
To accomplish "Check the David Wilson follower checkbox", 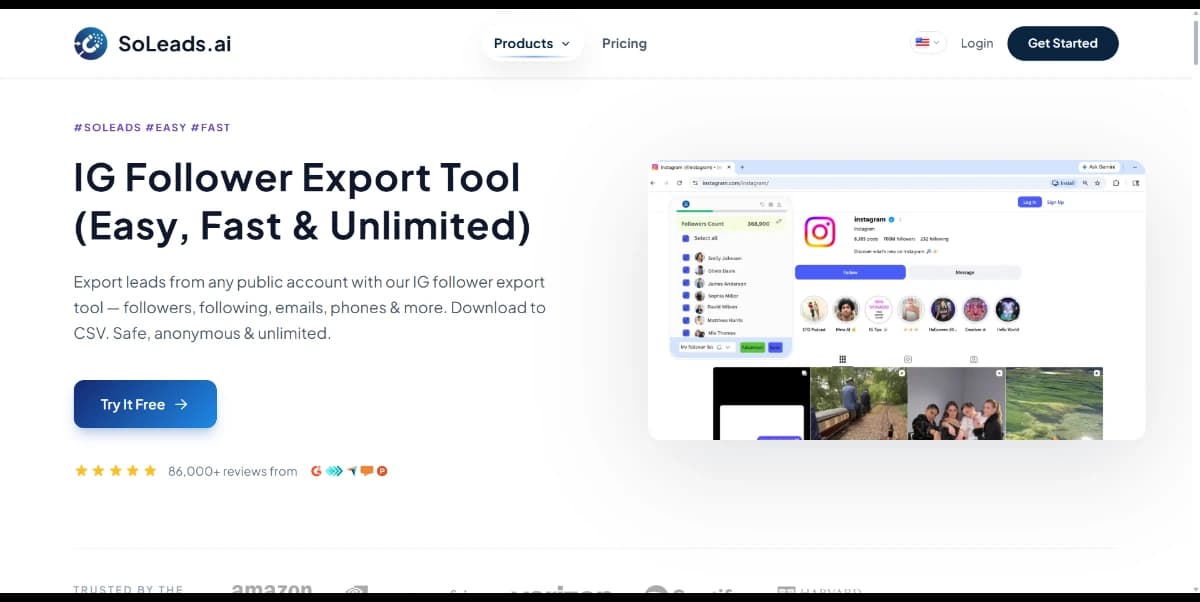I will [686, 307].
